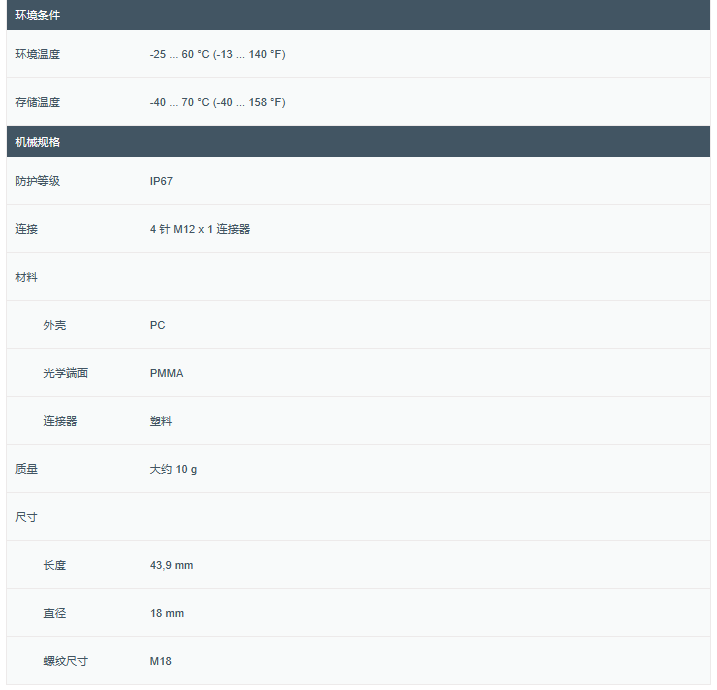Select the 直径 sub-item label
717x690 pixels.
[x=55, y=613]
